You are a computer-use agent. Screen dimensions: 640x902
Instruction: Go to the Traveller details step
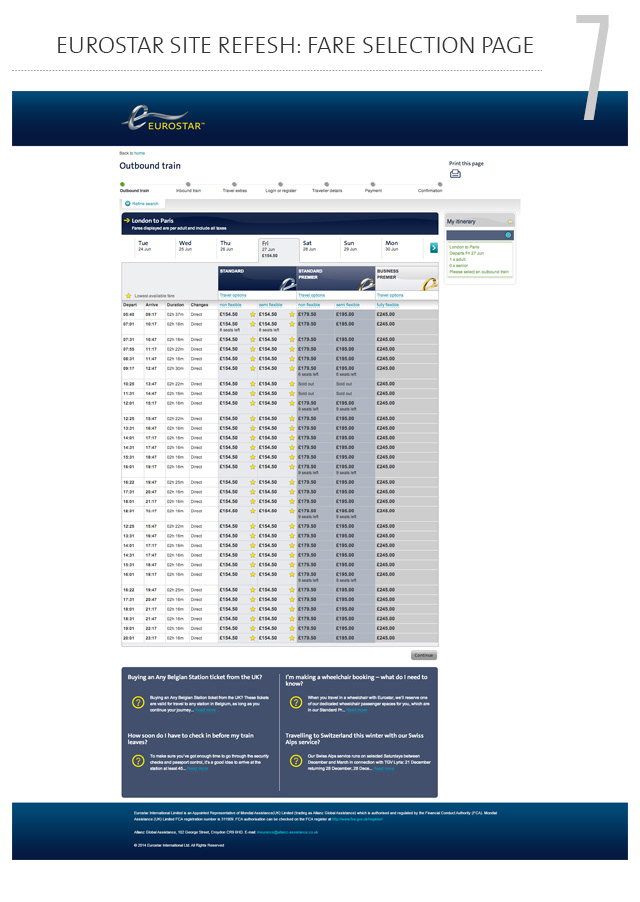click(327, 188)
